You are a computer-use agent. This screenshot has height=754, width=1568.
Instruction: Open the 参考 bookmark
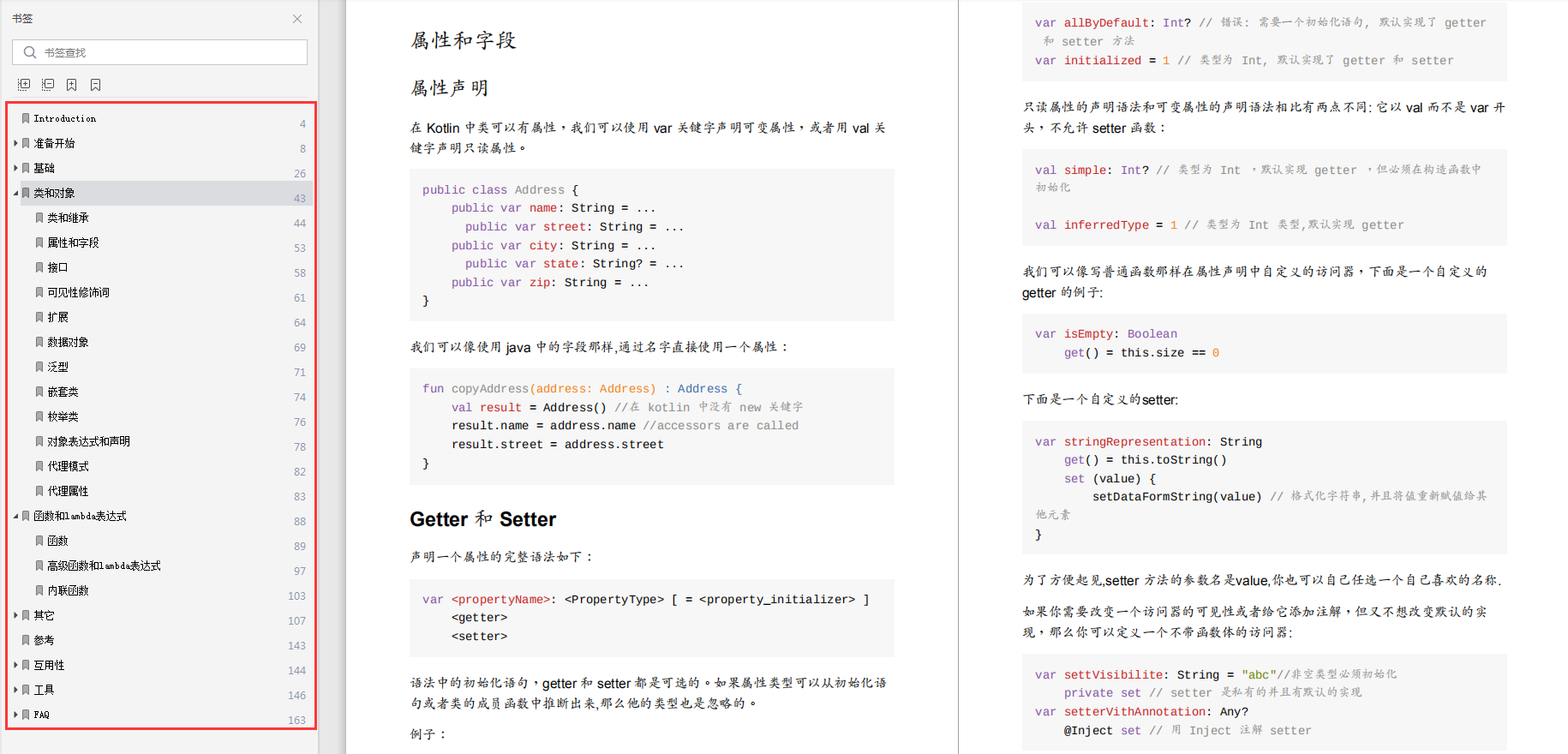45,640
